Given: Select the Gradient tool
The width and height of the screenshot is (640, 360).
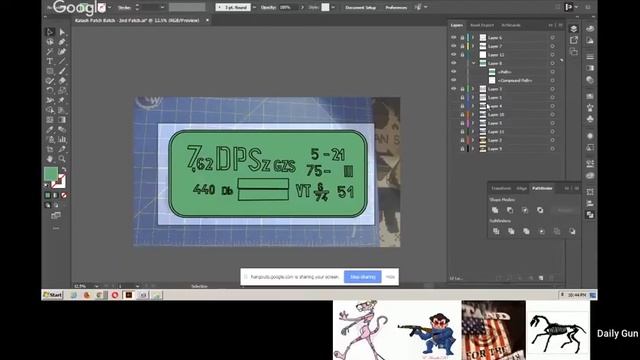Looking at the screenshot, I should pos(62,120).
